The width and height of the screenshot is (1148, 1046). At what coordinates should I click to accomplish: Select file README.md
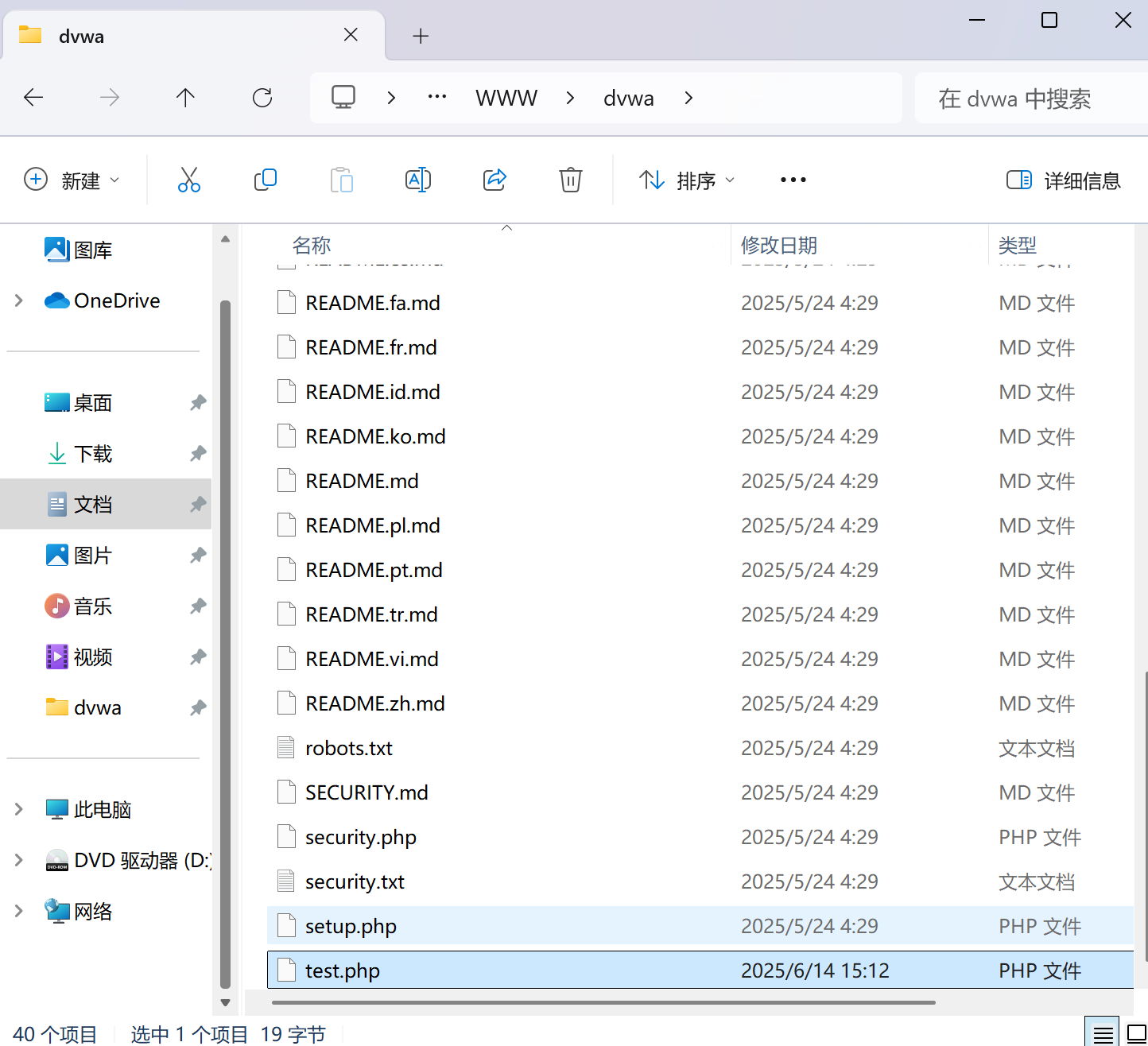(x=700, y=481)
